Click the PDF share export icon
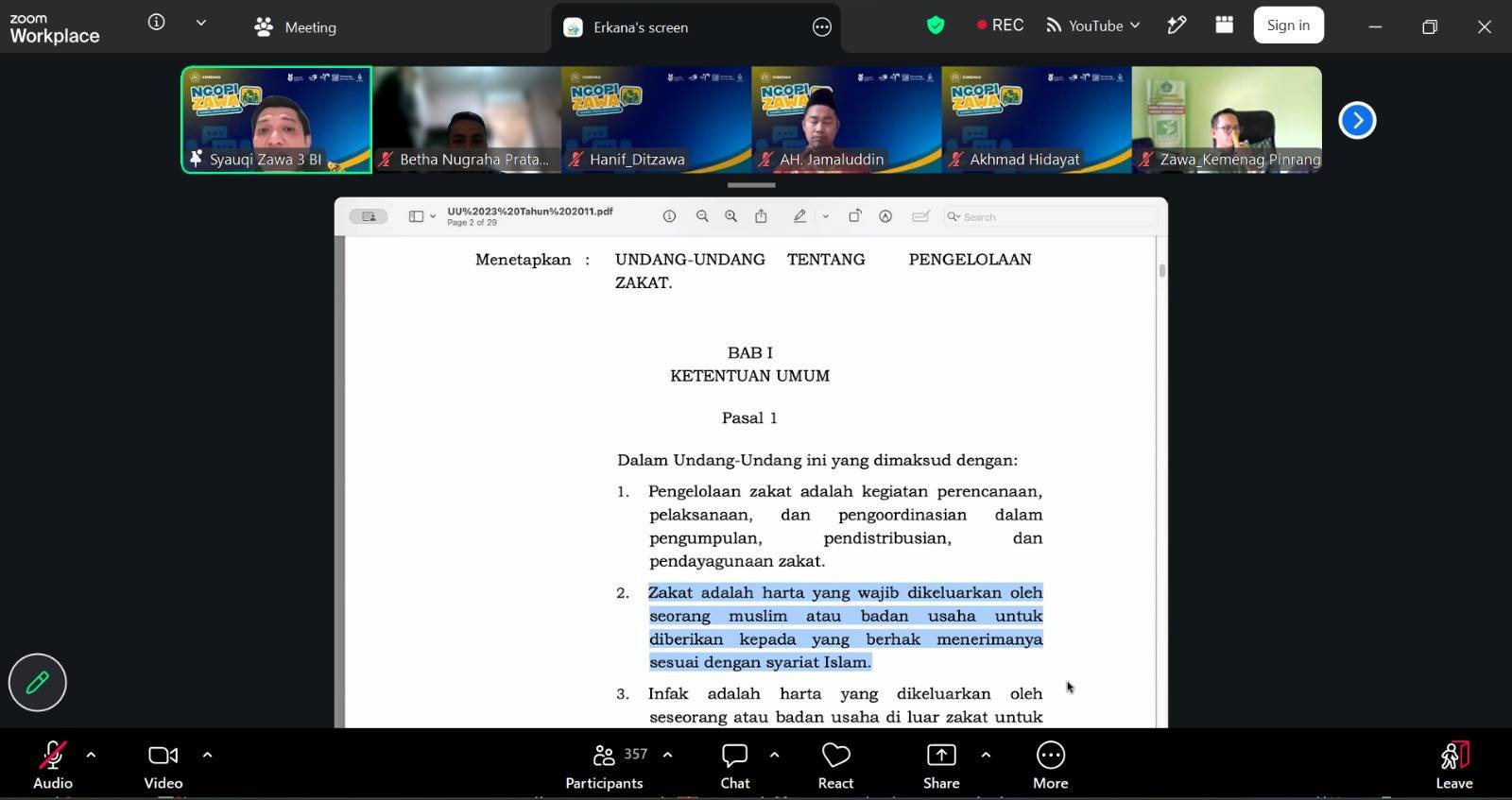Image resolution: width=1512 pixels, height=800 pixels. [x=761, y=216]
